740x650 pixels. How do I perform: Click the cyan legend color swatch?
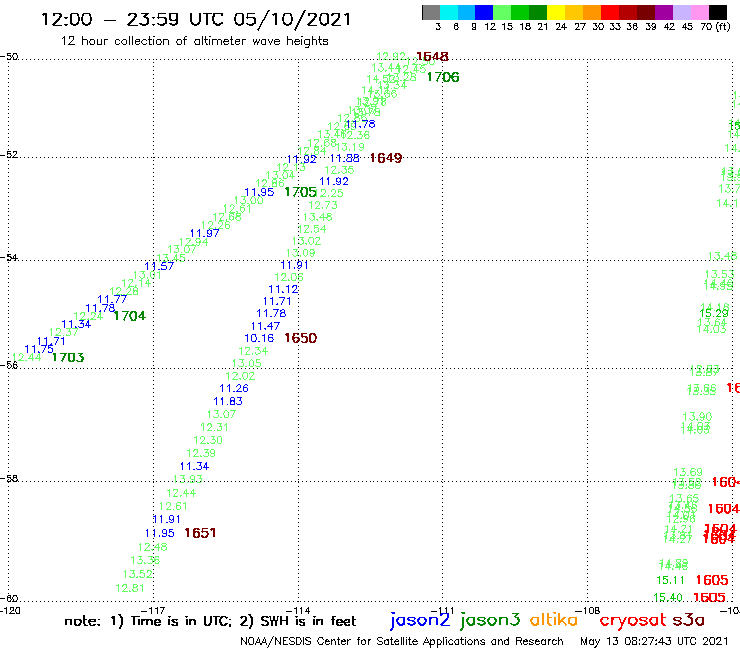[x=449, y=13]
